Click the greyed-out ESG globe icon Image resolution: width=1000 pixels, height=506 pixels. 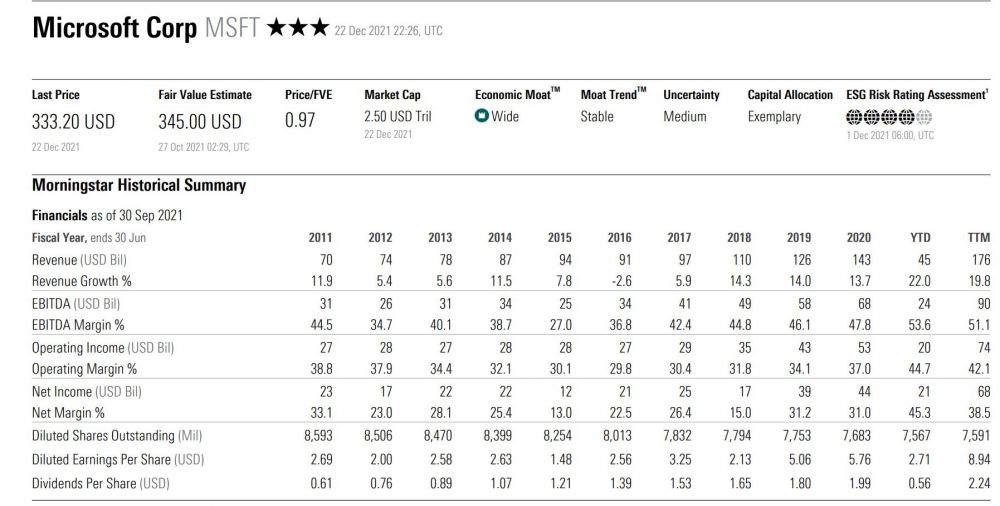click(924, 117)
